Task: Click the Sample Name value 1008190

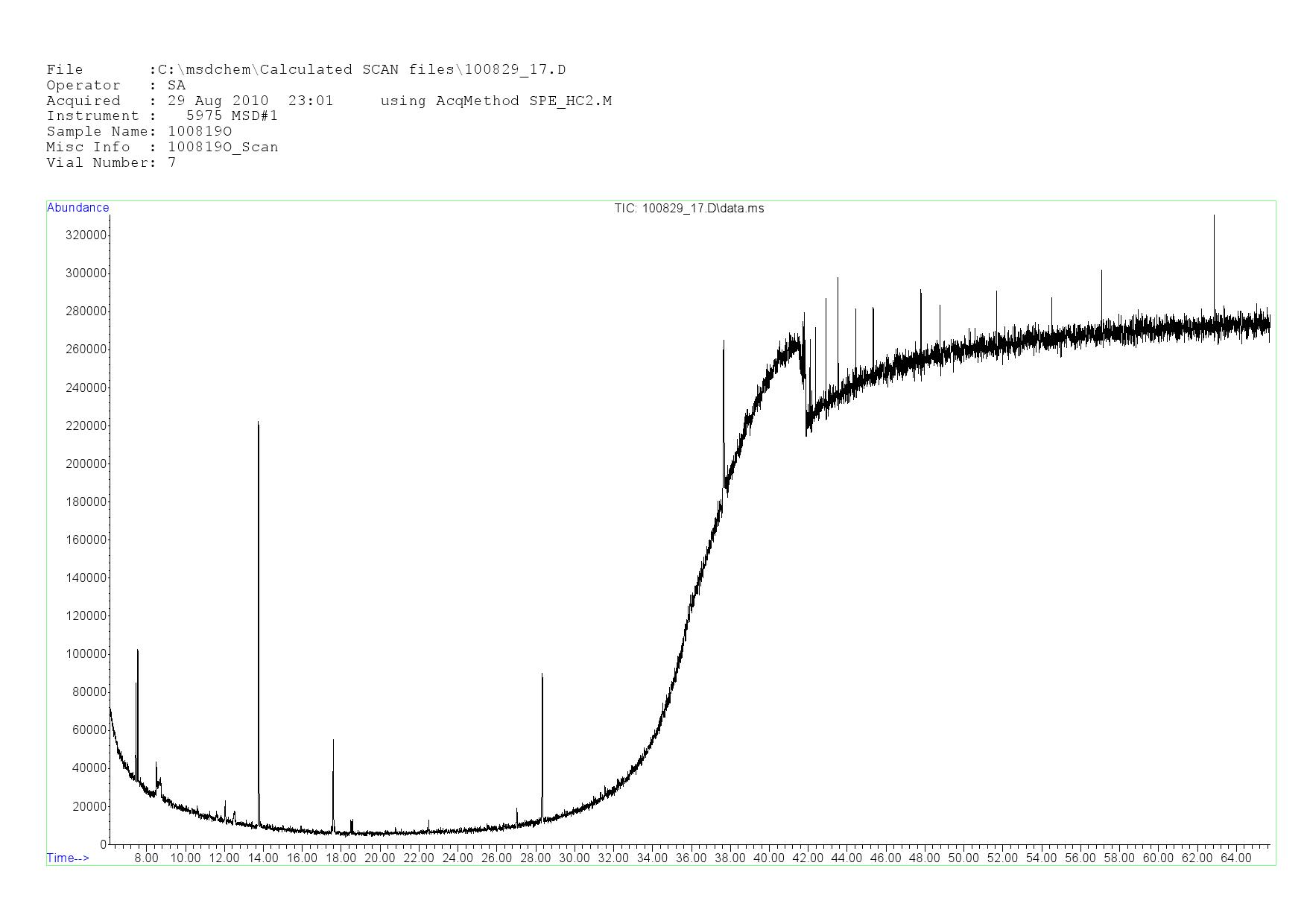Action: click(200, 132)
